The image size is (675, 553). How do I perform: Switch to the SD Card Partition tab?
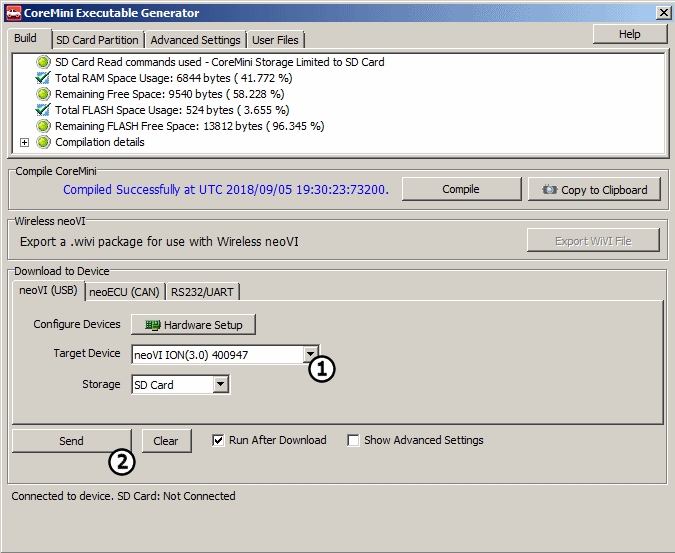pyautogui.click(x=97, y=40)
